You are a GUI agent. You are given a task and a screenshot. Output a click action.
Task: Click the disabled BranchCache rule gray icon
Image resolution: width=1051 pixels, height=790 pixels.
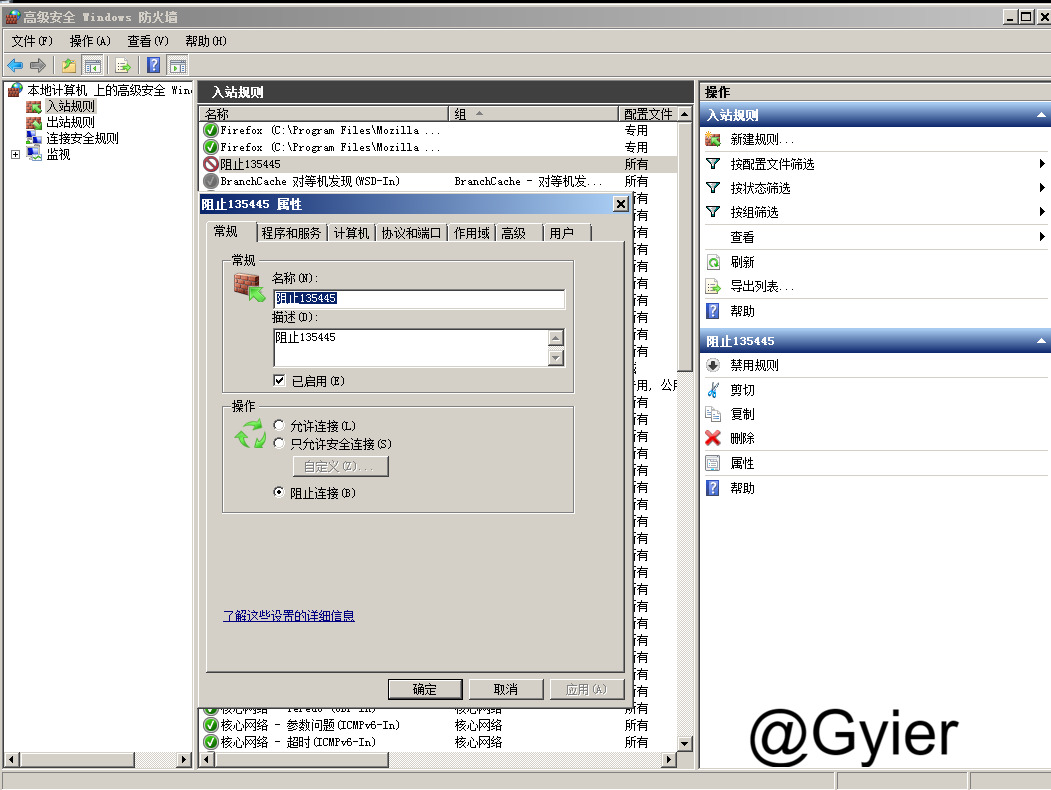pyautogui.click(x=211, y=181)
